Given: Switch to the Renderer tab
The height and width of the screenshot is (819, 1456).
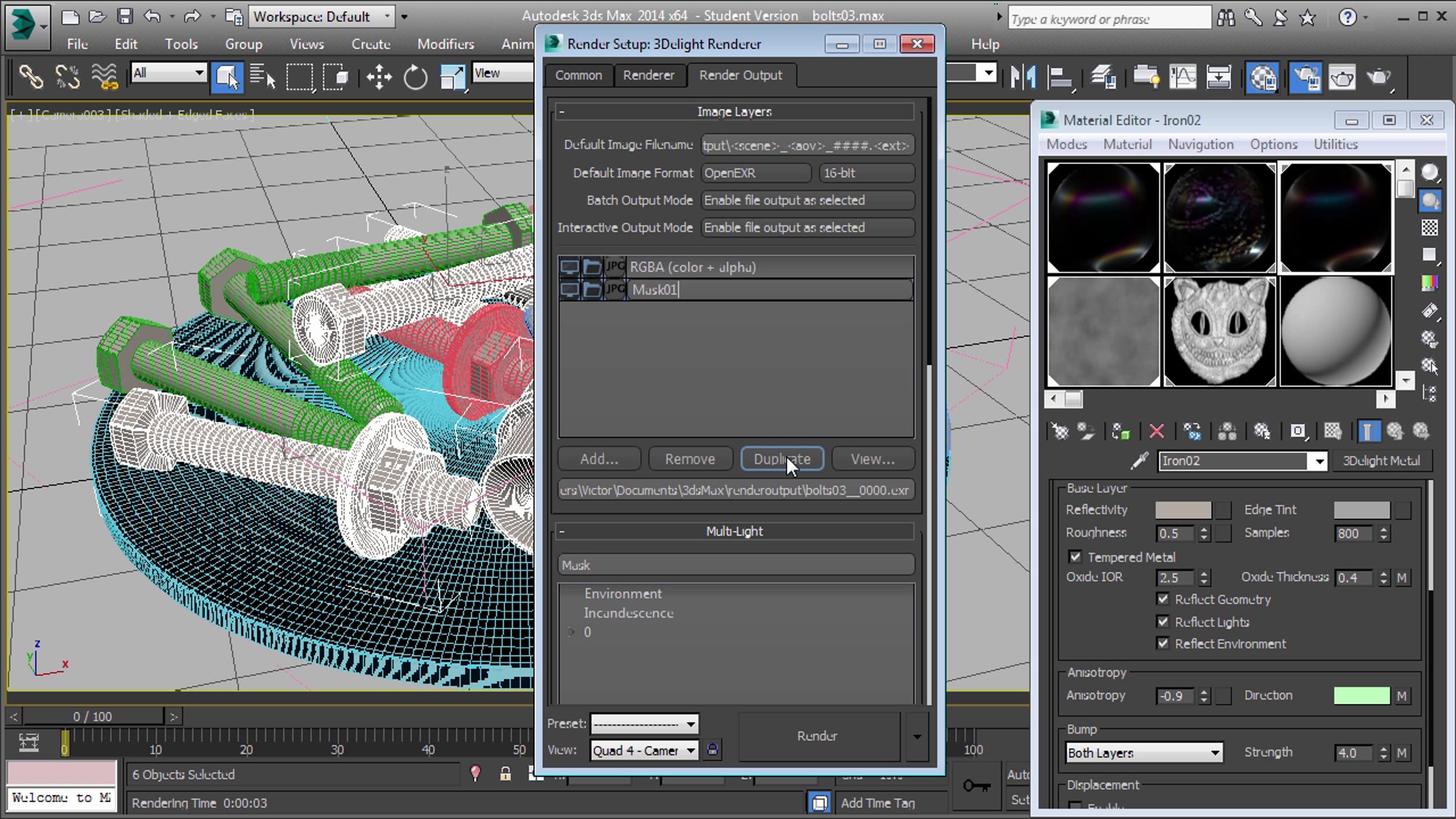Looking at the screenshot, I should (649, 75).
